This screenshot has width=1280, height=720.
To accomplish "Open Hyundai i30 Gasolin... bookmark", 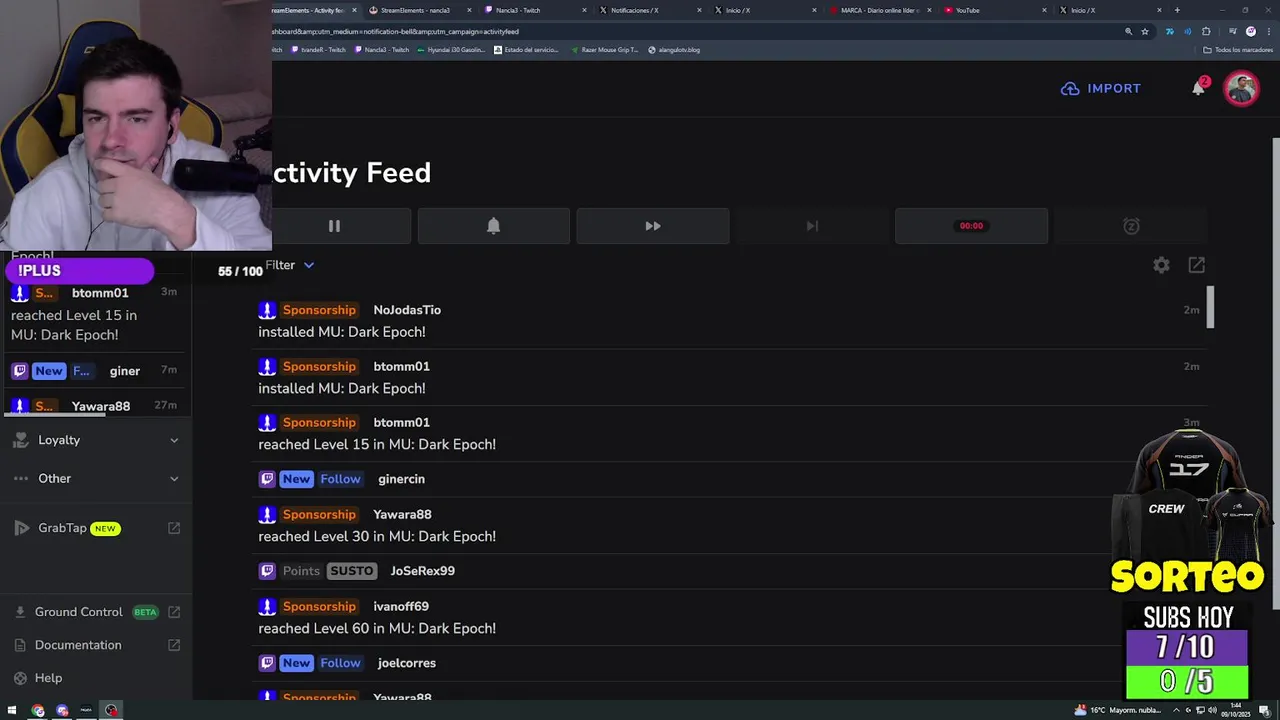I will (451, 50).
